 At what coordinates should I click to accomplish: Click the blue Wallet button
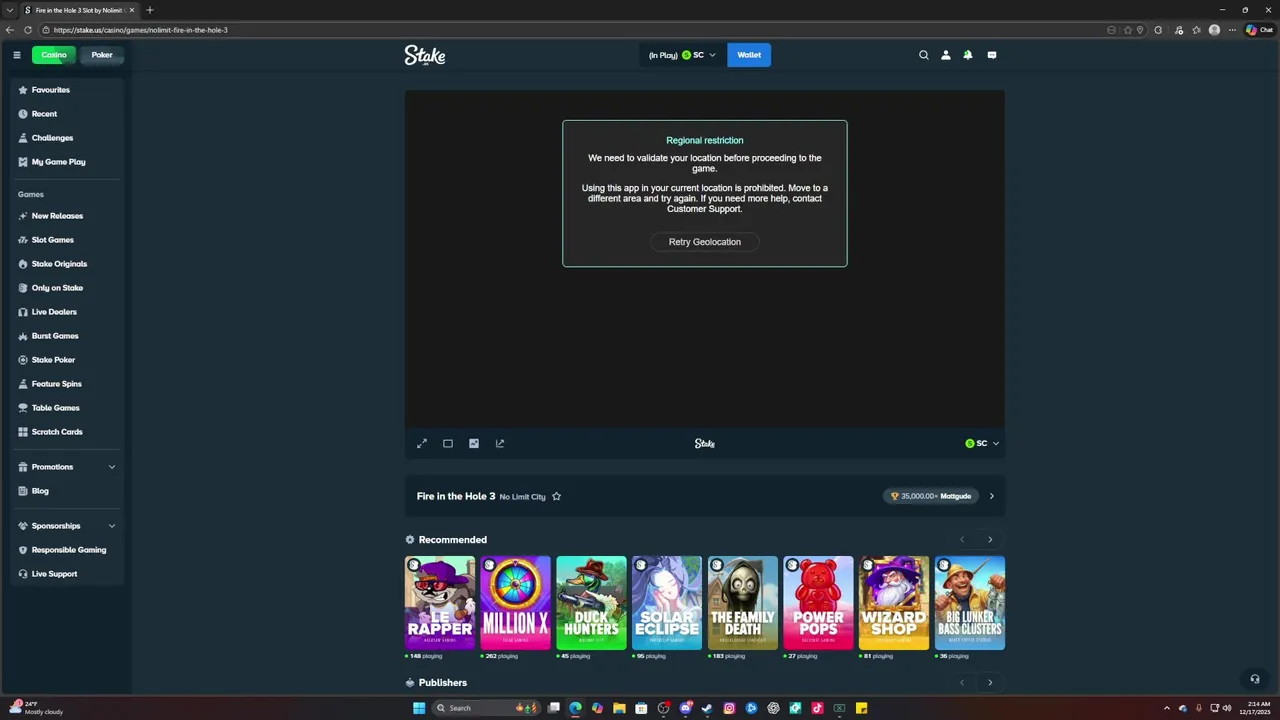tap(749, 55)
